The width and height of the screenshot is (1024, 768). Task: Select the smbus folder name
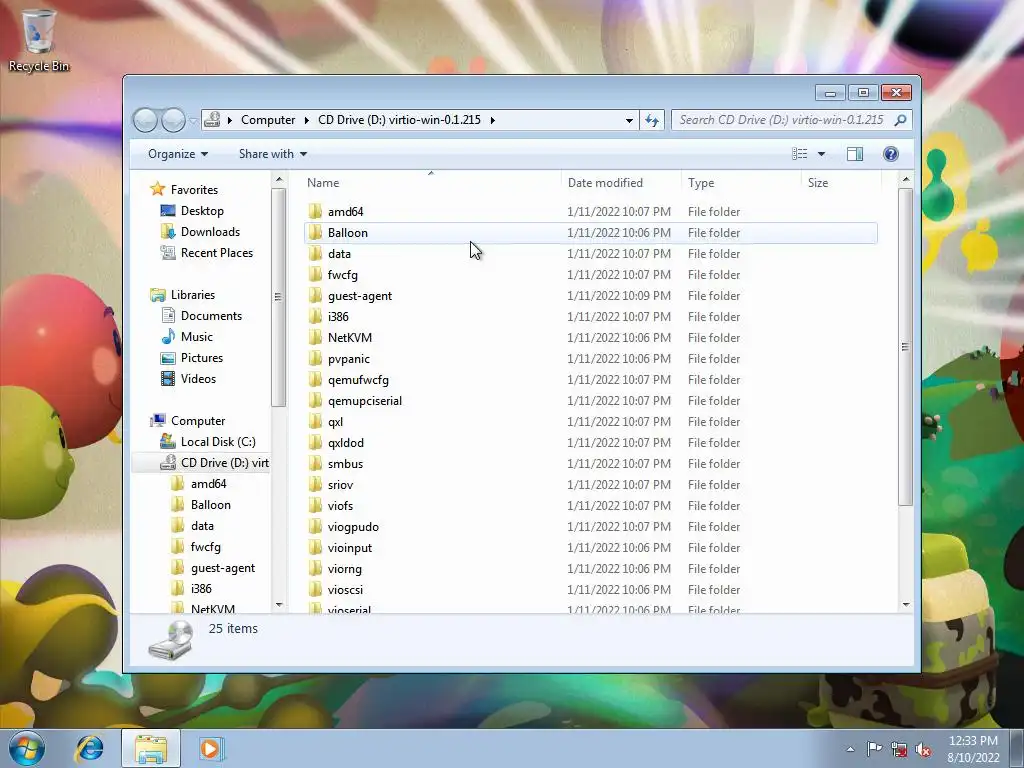tap(345, 464)
